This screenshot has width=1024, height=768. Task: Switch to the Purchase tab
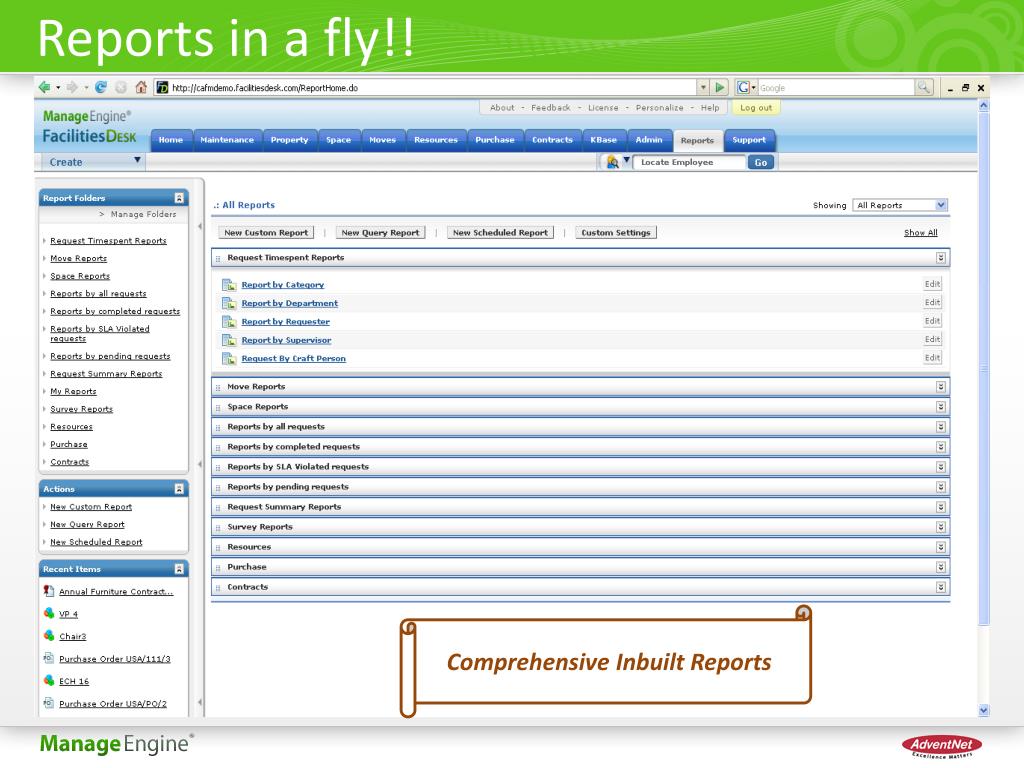495,140
